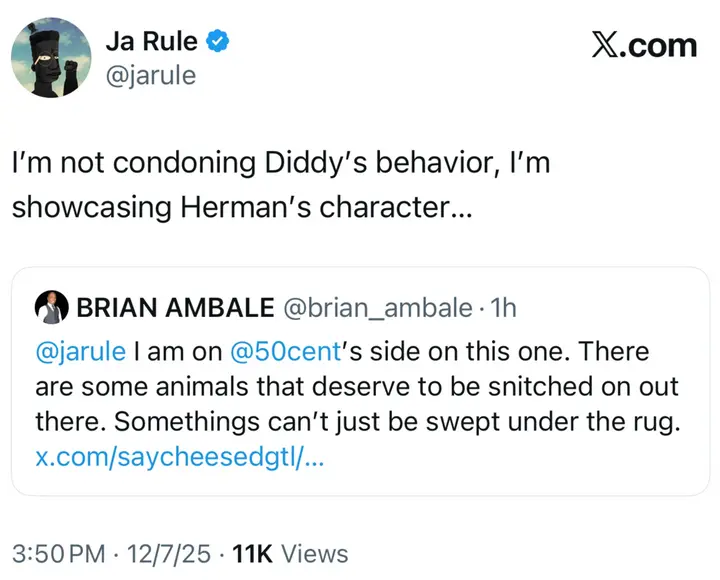Open the @brian_ambale handle
Screen dimensions: 720x580
pyautogui.click(x=378, y=308)
